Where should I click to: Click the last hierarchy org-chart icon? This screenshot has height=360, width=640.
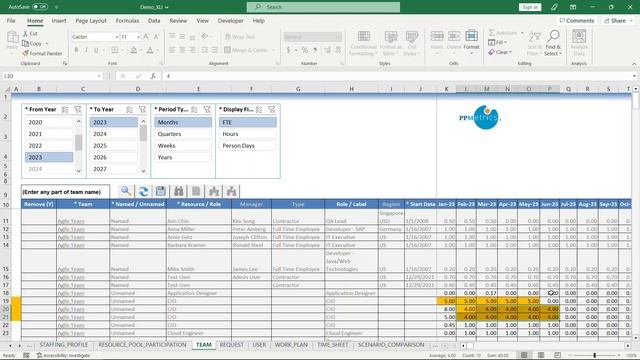click(x=231, y=191)
